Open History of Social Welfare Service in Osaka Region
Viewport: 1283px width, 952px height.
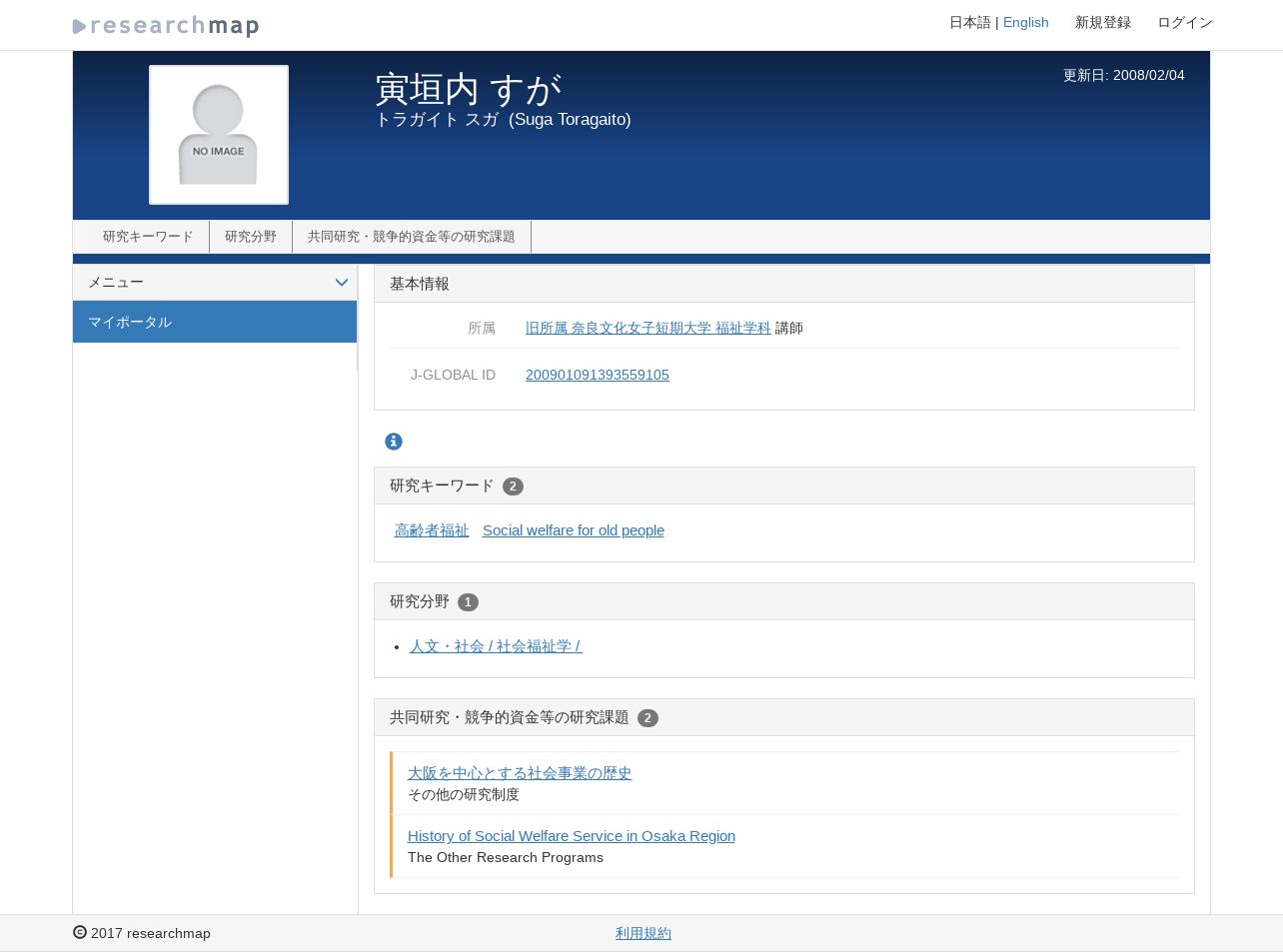[572, 836]
